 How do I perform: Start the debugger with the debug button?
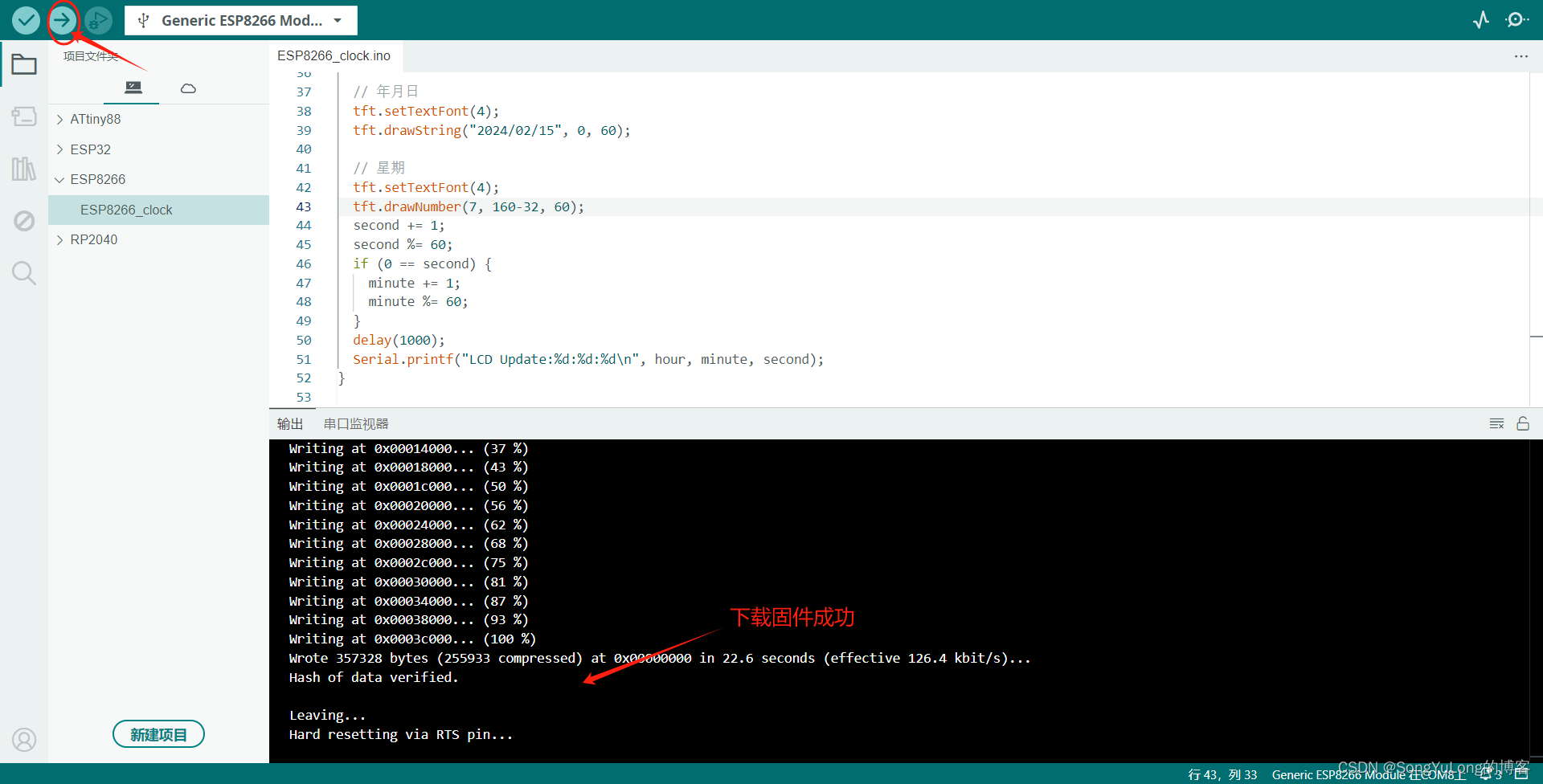[98, 20]
